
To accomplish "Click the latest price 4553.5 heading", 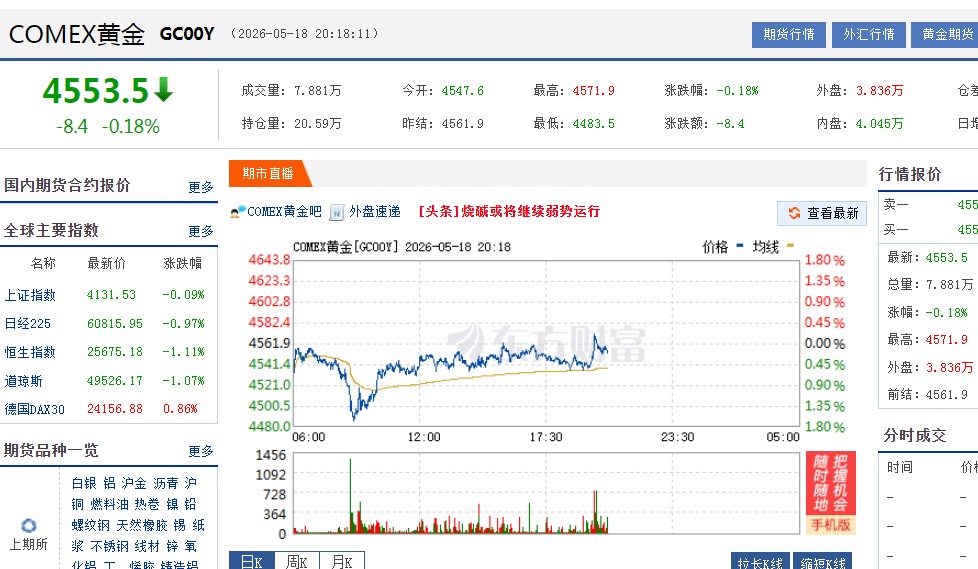I will point(95,91).
